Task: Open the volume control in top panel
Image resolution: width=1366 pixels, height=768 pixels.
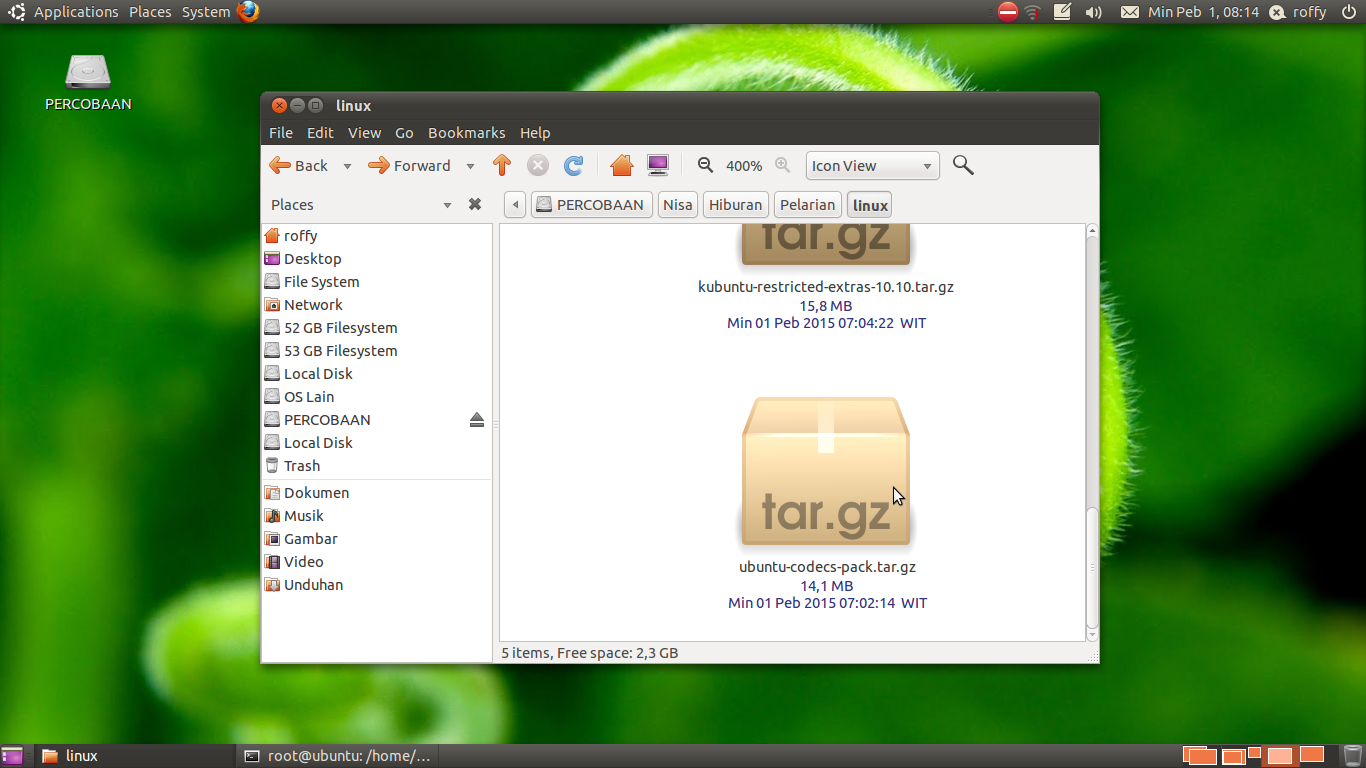Action: [1094, 12]
